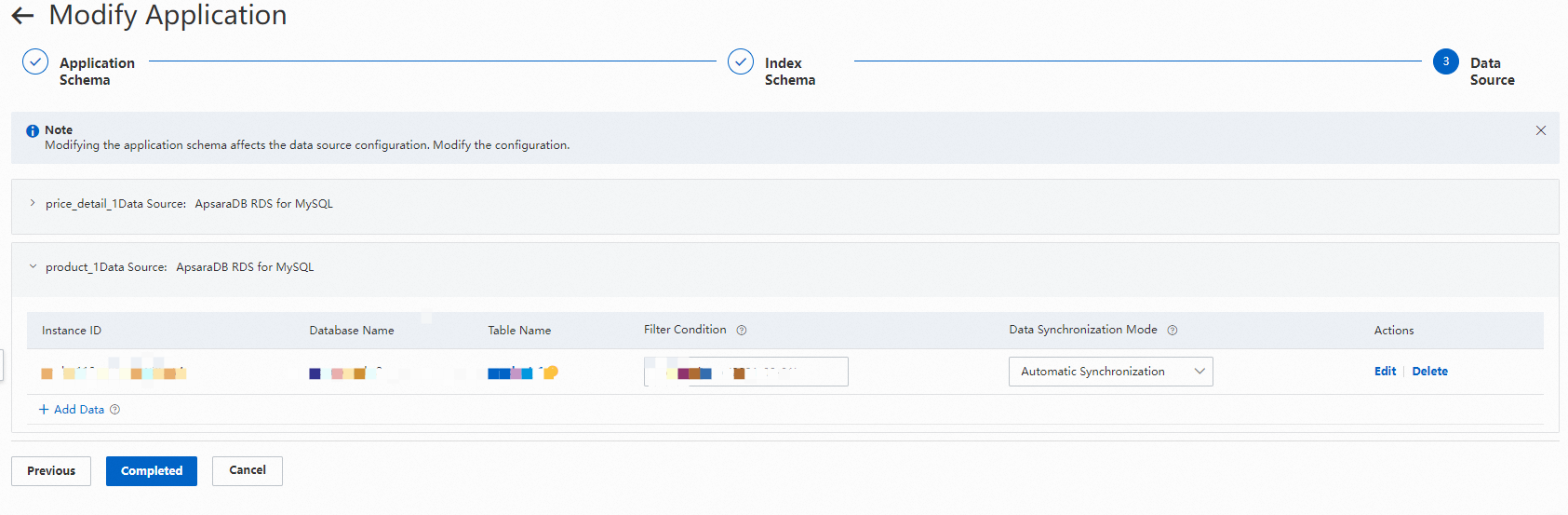This screenshot has height=515, width=1568.
Task: Click the Index Schema step checkmark icon
Action: click(x=741, y=61)
